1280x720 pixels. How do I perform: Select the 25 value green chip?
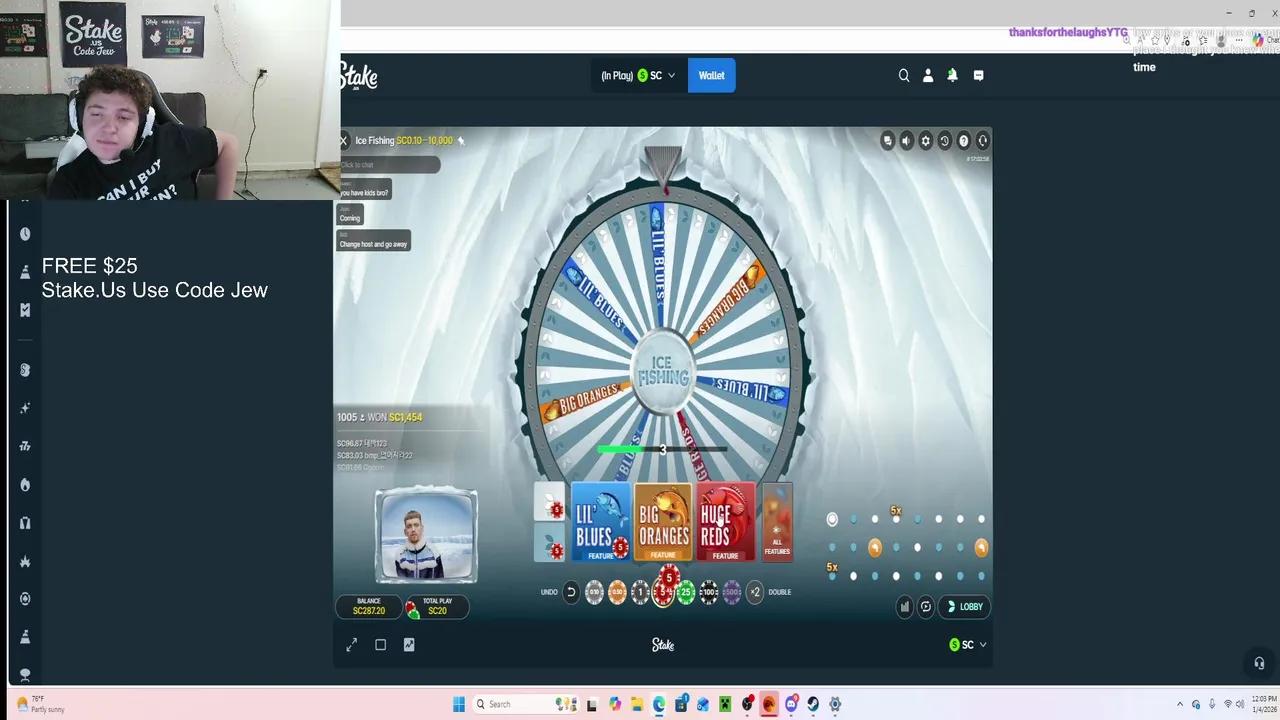[x=686, y=592]
